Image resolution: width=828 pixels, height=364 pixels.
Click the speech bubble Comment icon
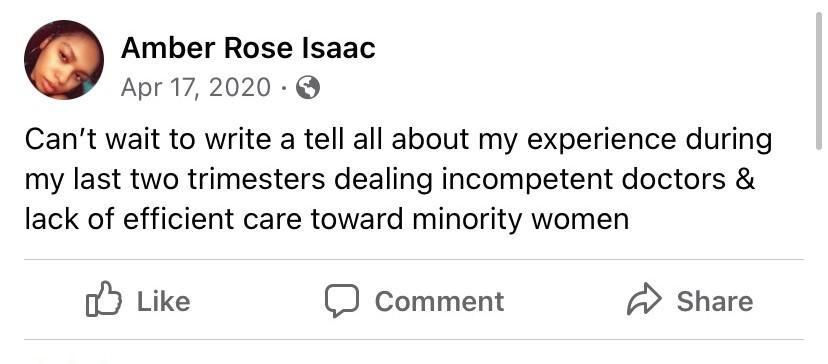(x=342, y=301)
